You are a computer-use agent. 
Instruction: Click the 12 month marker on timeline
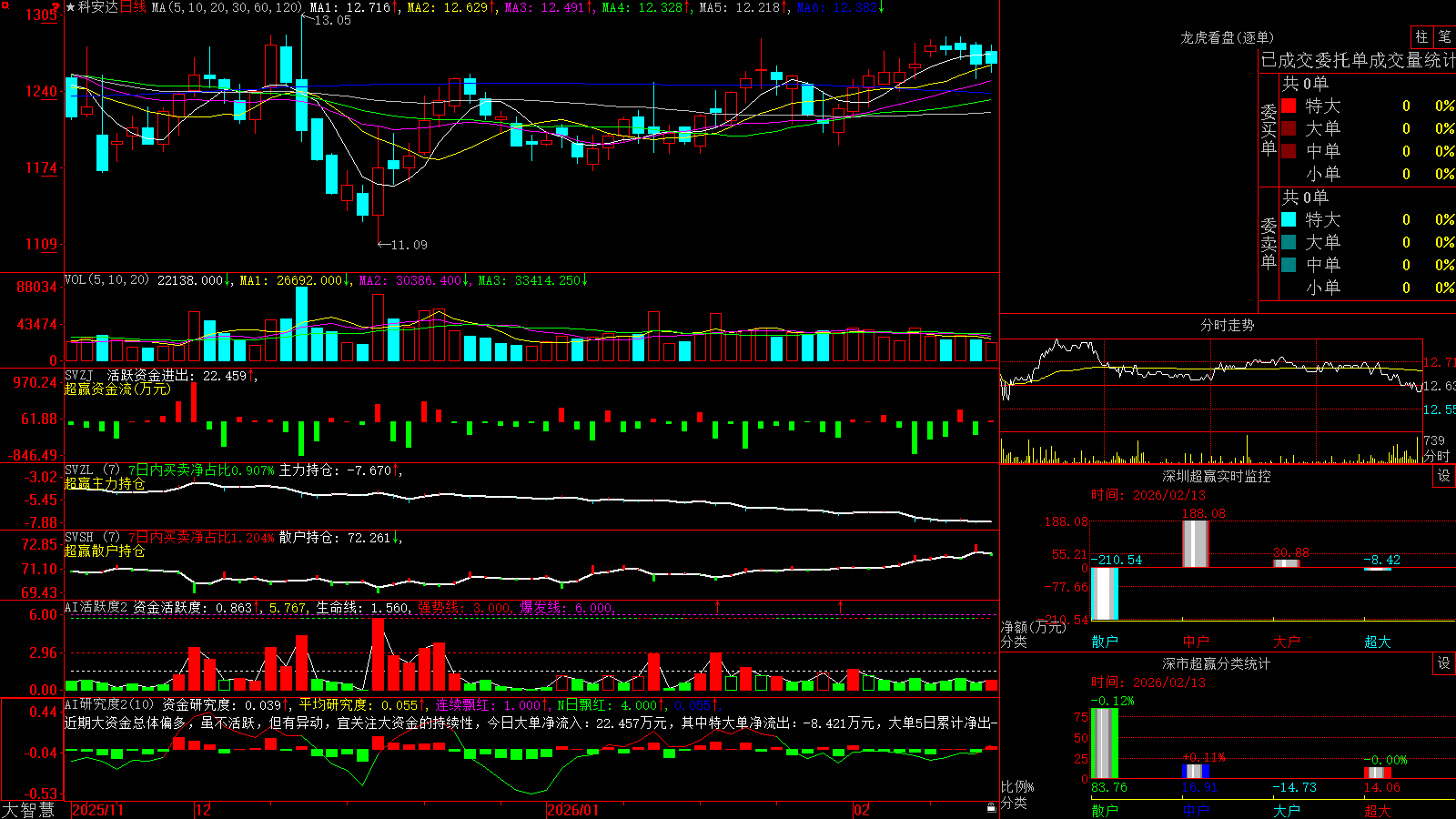point(203,810)
